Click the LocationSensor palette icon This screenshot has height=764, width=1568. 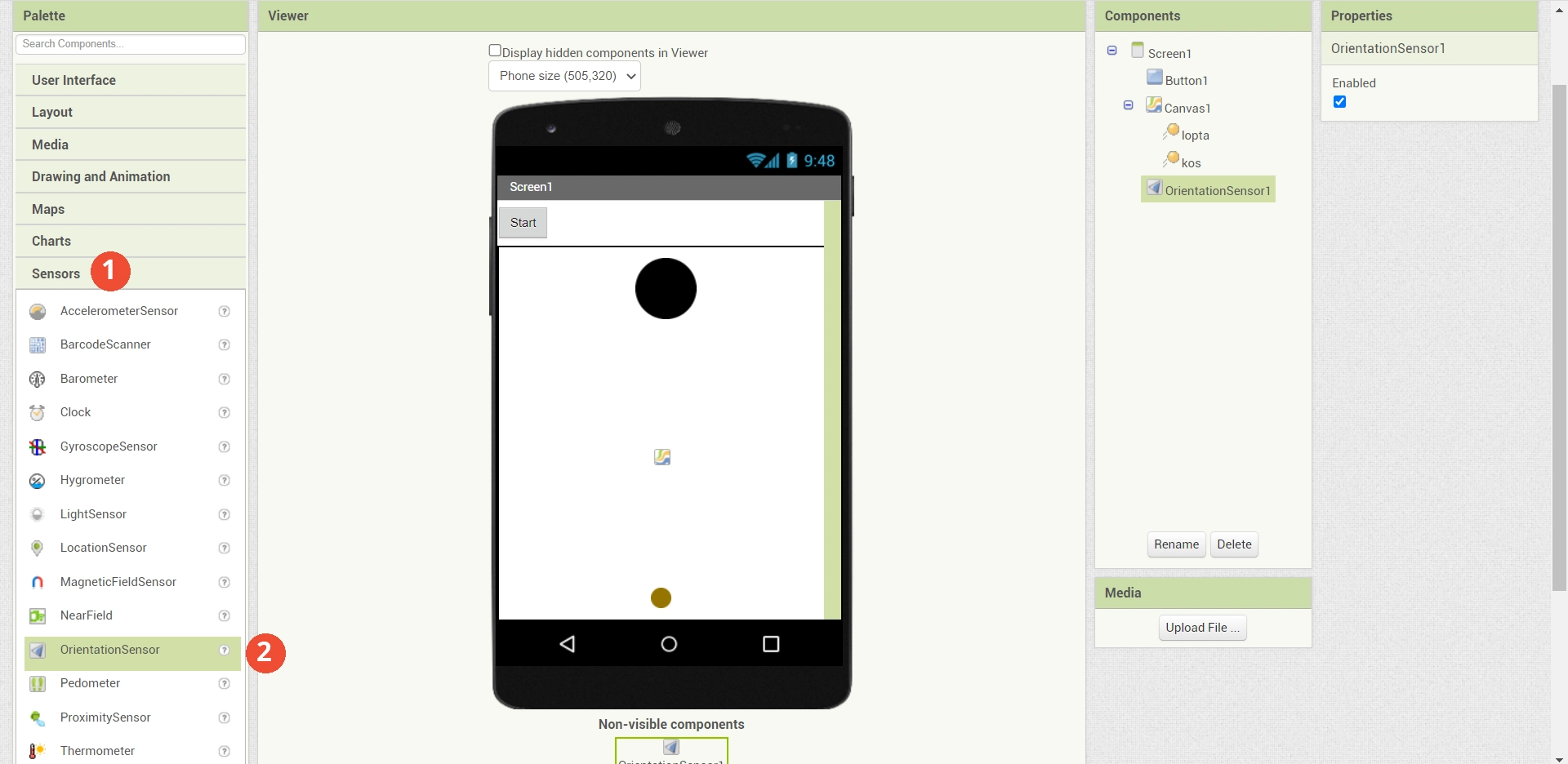(38, 549)
